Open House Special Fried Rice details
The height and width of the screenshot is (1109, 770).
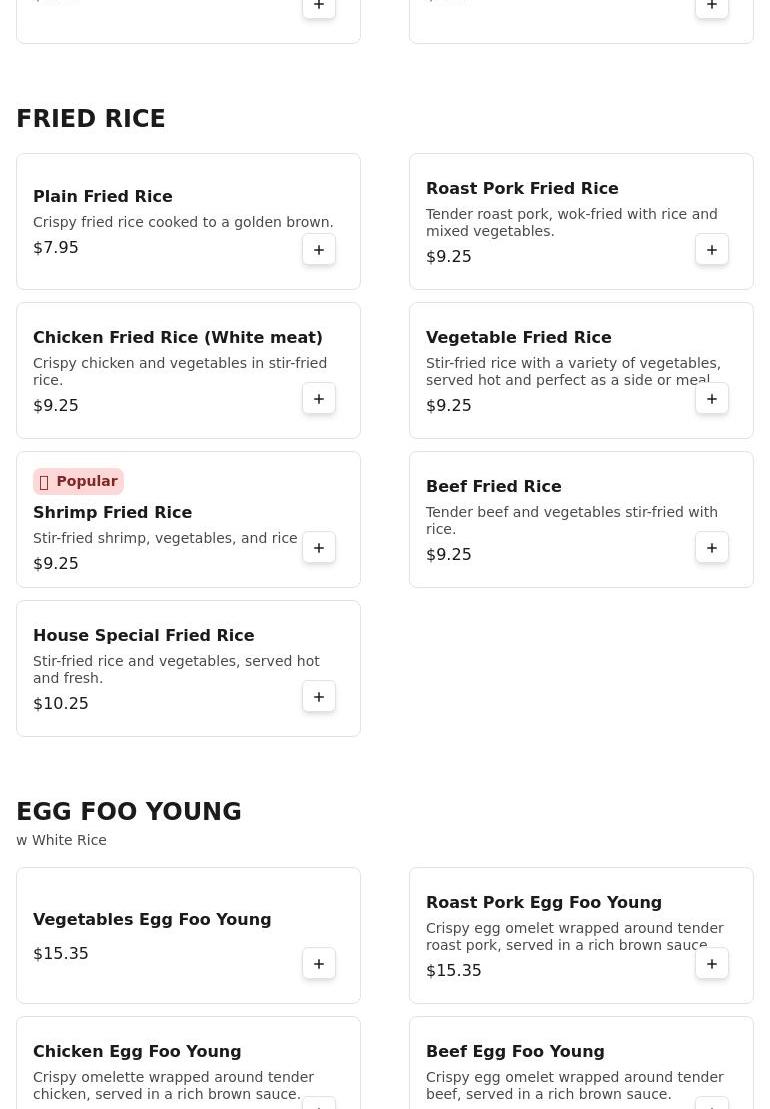[x=143, y=636]
